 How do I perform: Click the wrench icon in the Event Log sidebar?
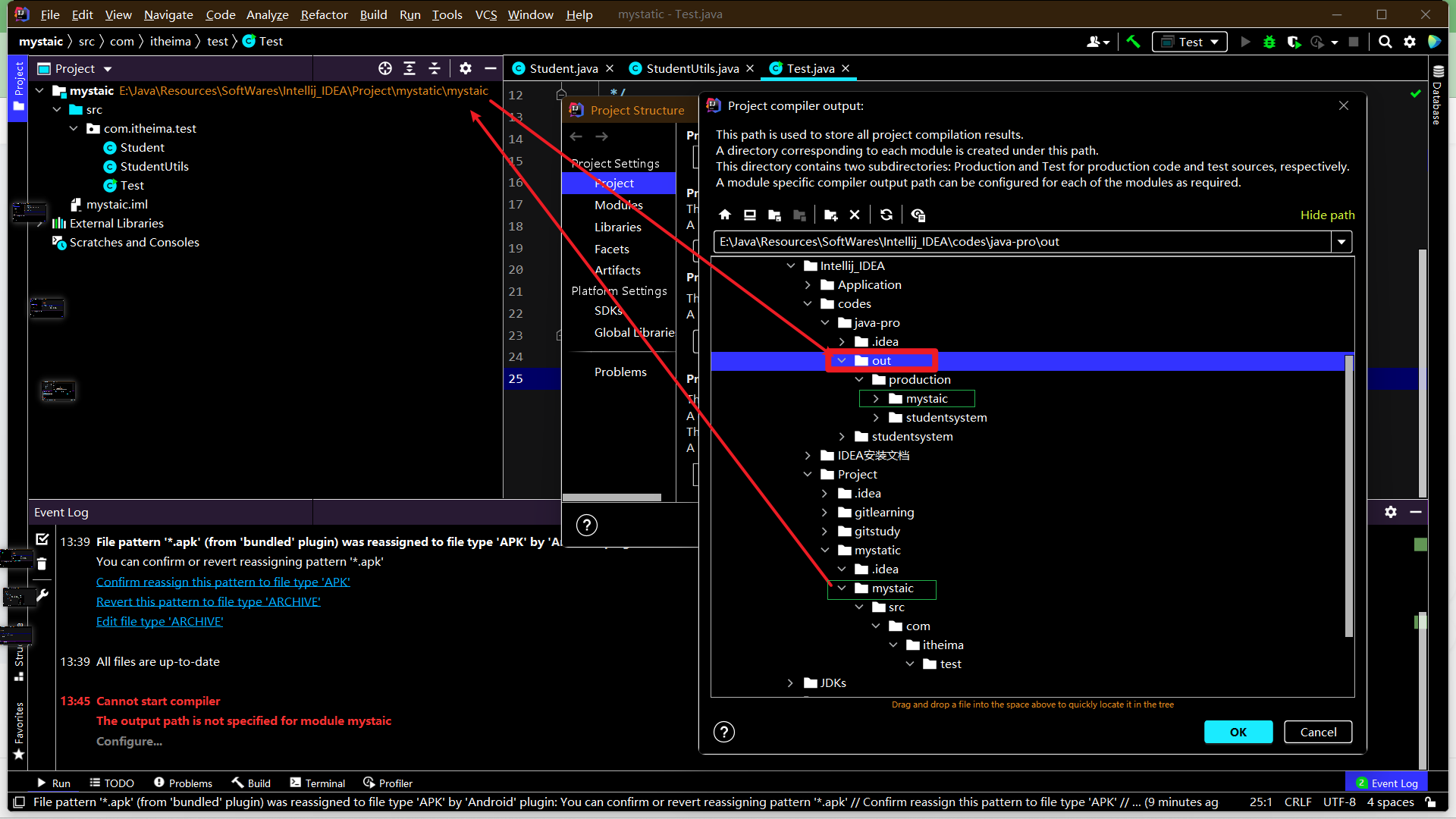[42, 595]
